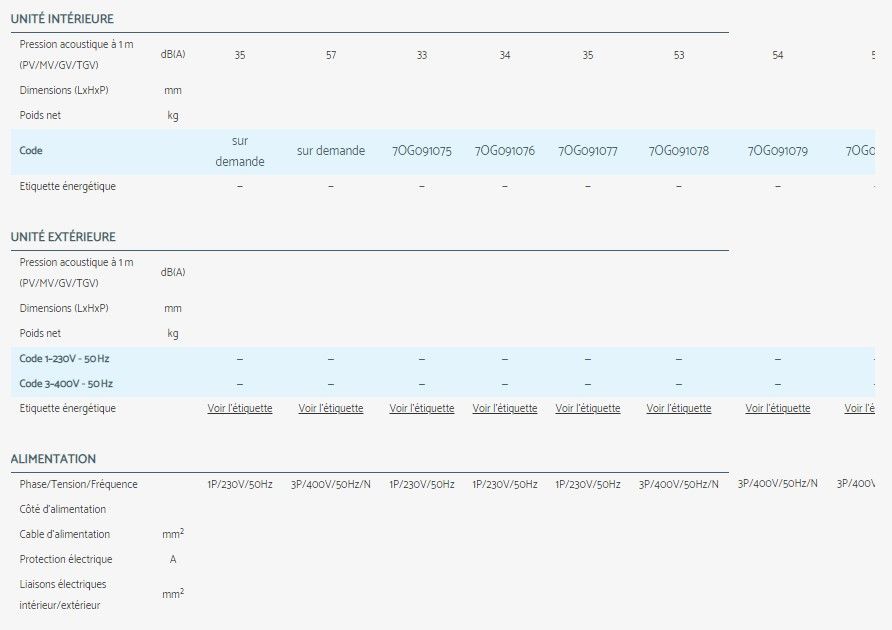
Task: Click the 'ALIMENTATION' section heading
Action: coord(53,459)
